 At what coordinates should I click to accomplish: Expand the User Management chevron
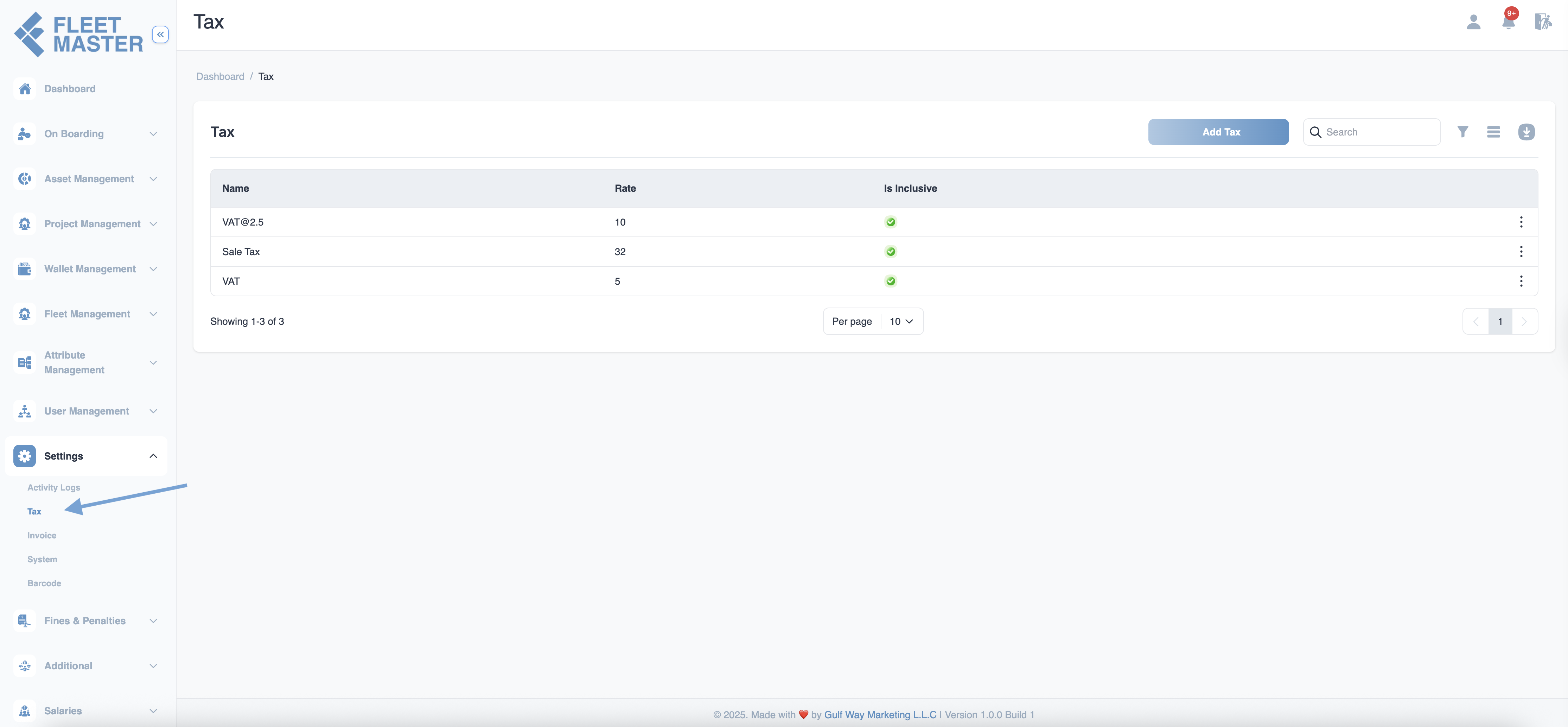[x=153, y=412]
